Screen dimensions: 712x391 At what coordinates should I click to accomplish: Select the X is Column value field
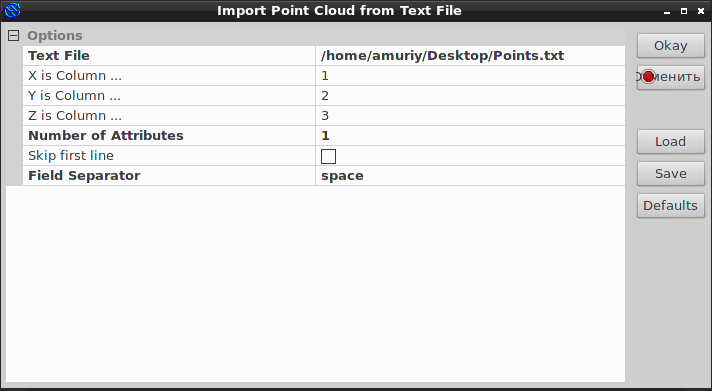point(470,75)
